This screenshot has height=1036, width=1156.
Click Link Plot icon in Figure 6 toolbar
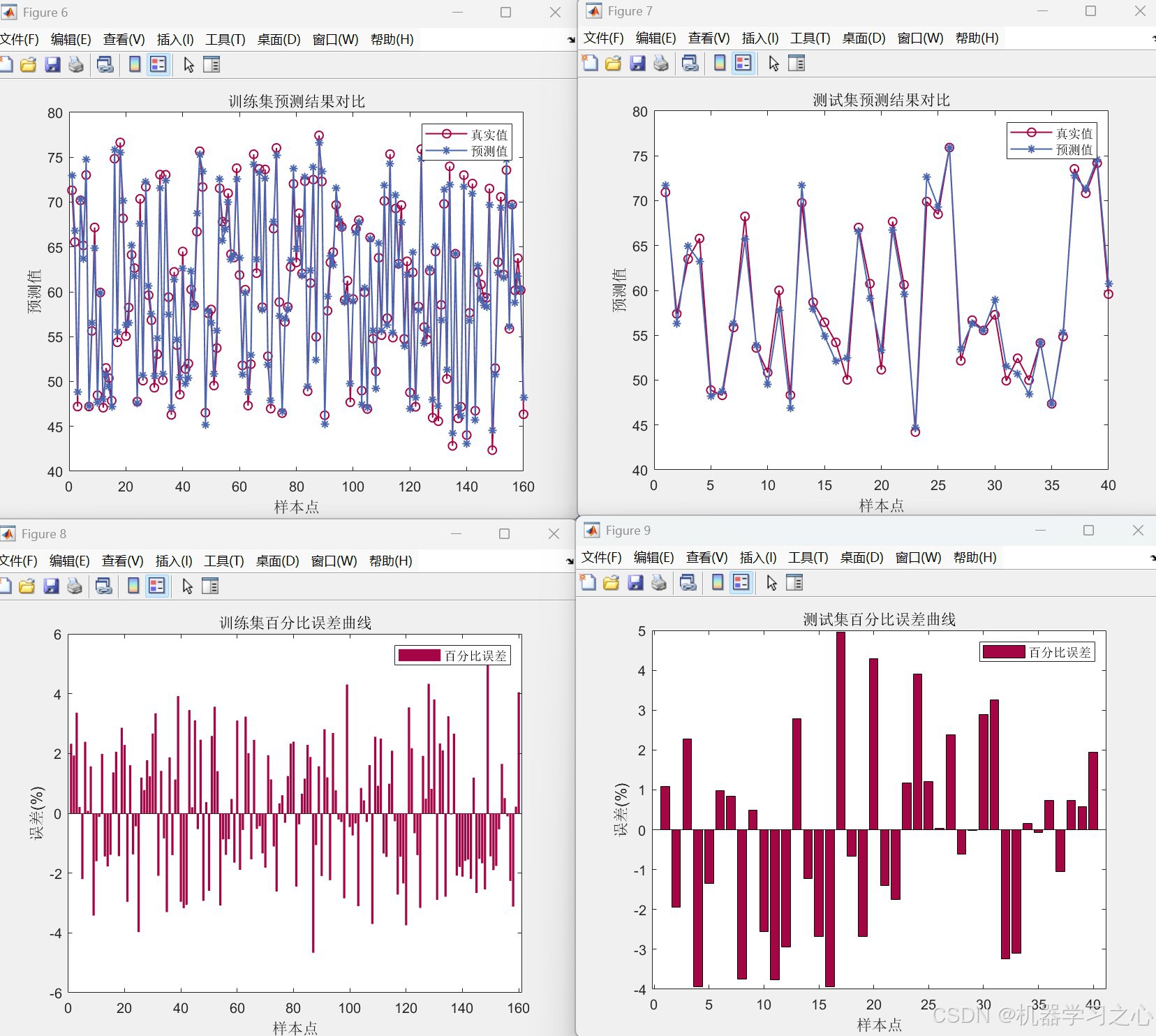tap(105, 65)
